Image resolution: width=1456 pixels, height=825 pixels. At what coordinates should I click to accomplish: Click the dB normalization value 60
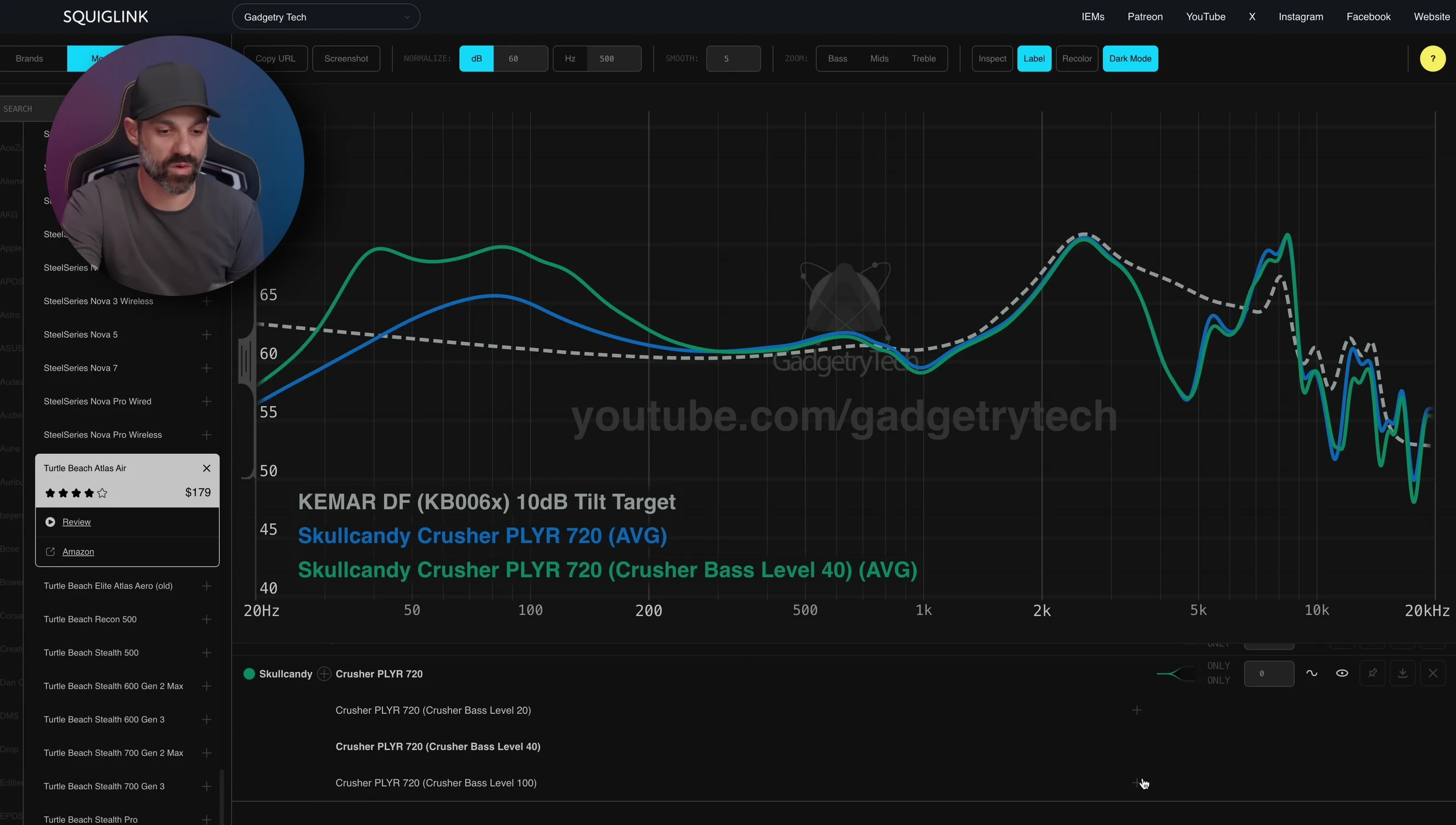coord(521,58)
